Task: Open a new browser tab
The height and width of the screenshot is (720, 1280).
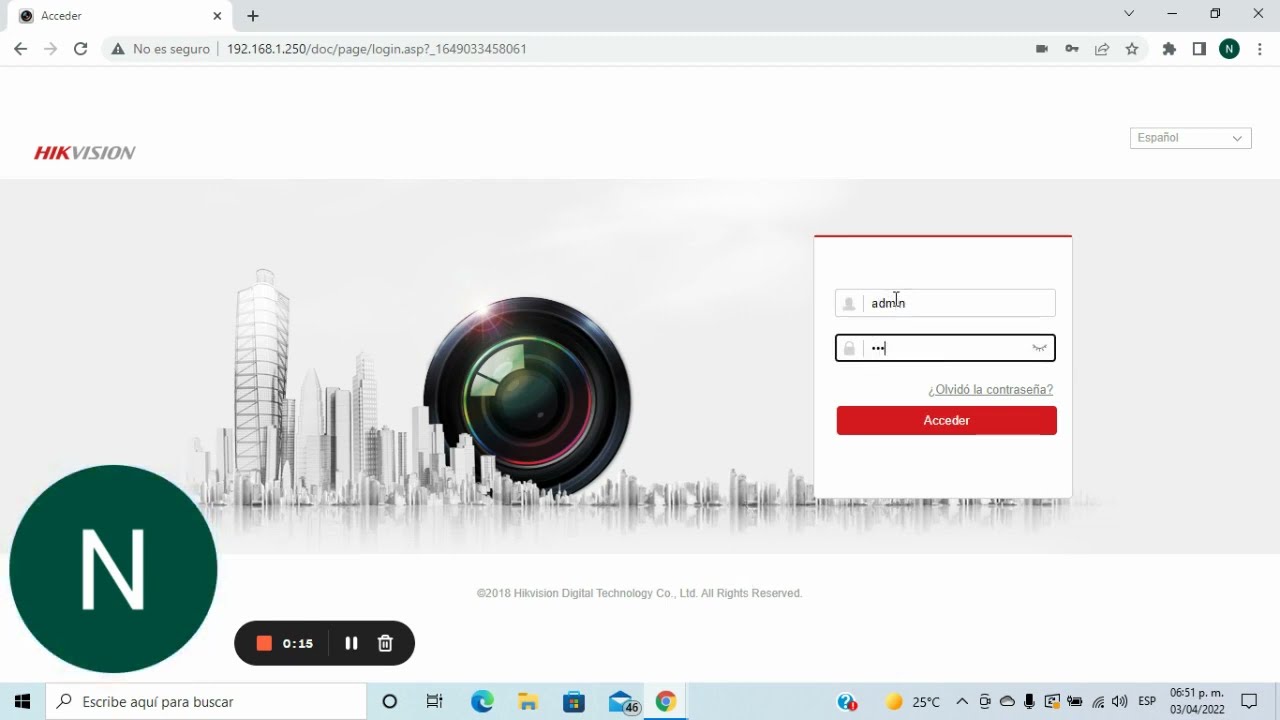Action: click(x=253, y=16)
